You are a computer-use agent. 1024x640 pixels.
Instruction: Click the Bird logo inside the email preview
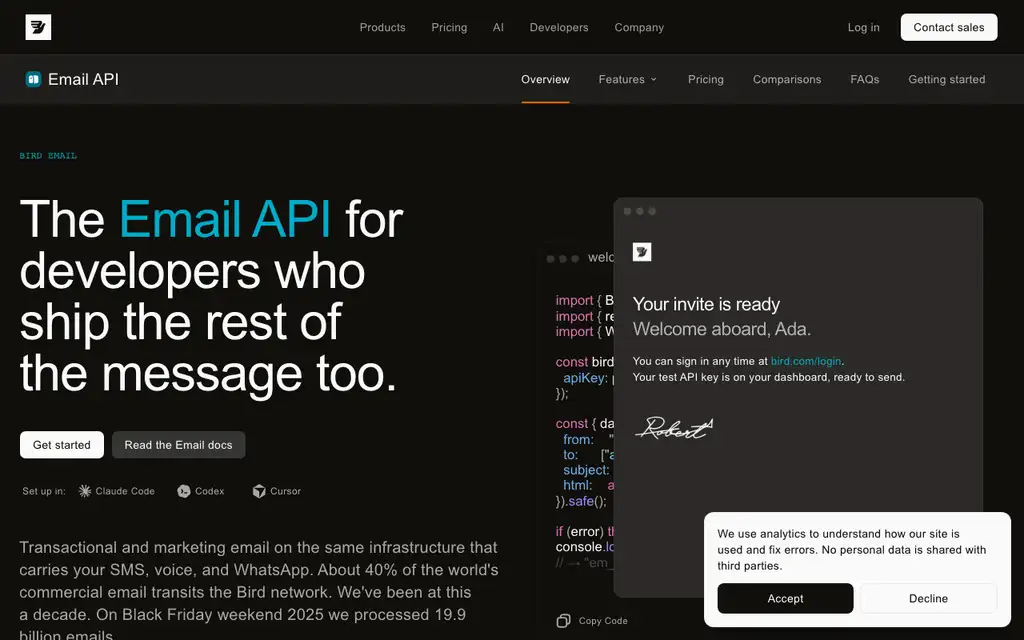tap(642, 252)
